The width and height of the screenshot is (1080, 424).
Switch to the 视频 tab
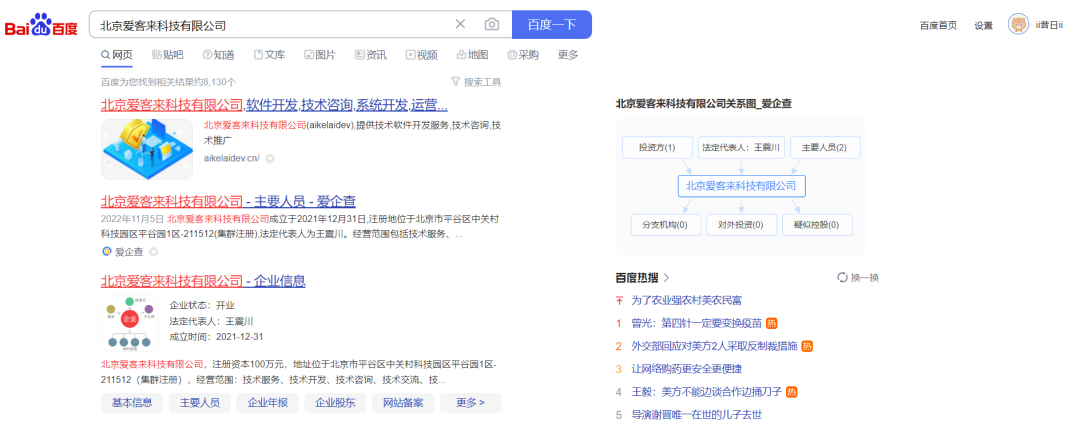click(x=422, y=55)
